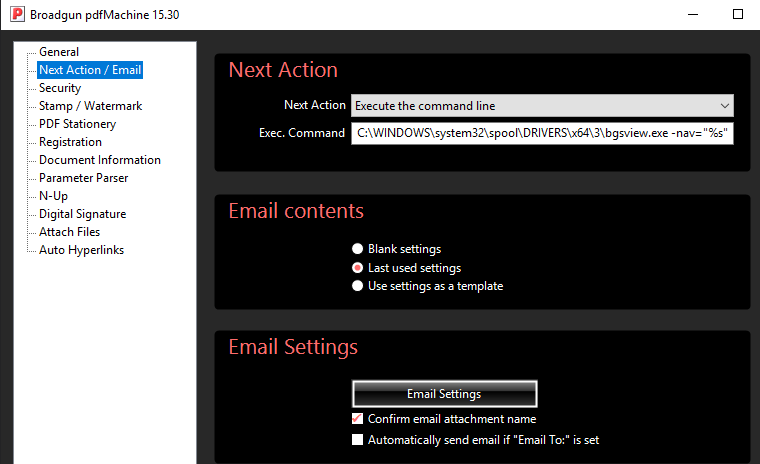This screenshot has width=760, height=464.
Task: Select the Blank settings radio button
Action: click(x=358, y=249)
